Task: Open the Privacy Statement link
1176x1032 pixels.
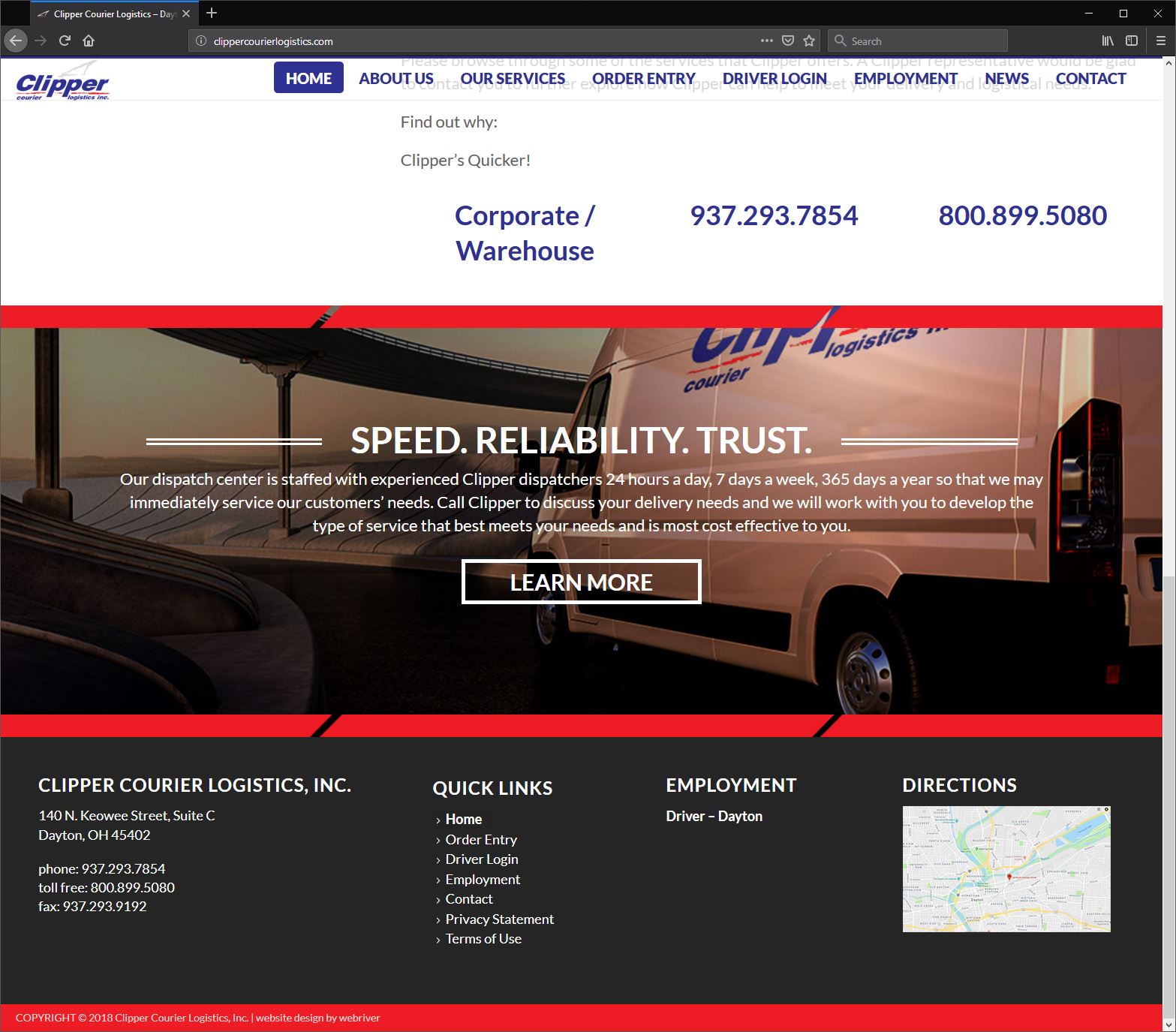Action: click(499, 919)
